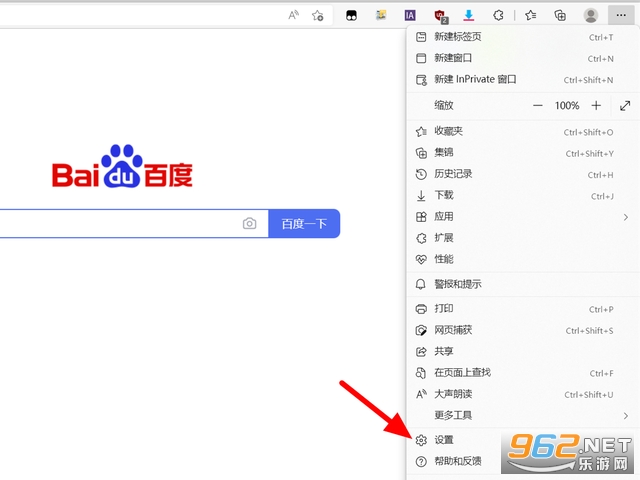Click the 网页捕获 capture icon
640x480 pixels.
click(x=421, y=330)
